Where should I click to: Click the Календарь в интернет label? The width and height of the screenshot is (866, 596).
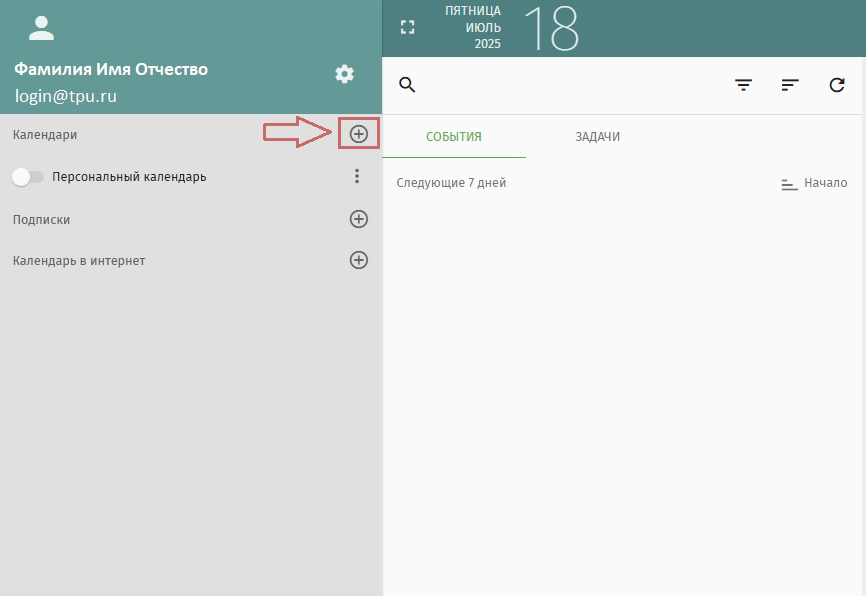(x=79, y=261)
